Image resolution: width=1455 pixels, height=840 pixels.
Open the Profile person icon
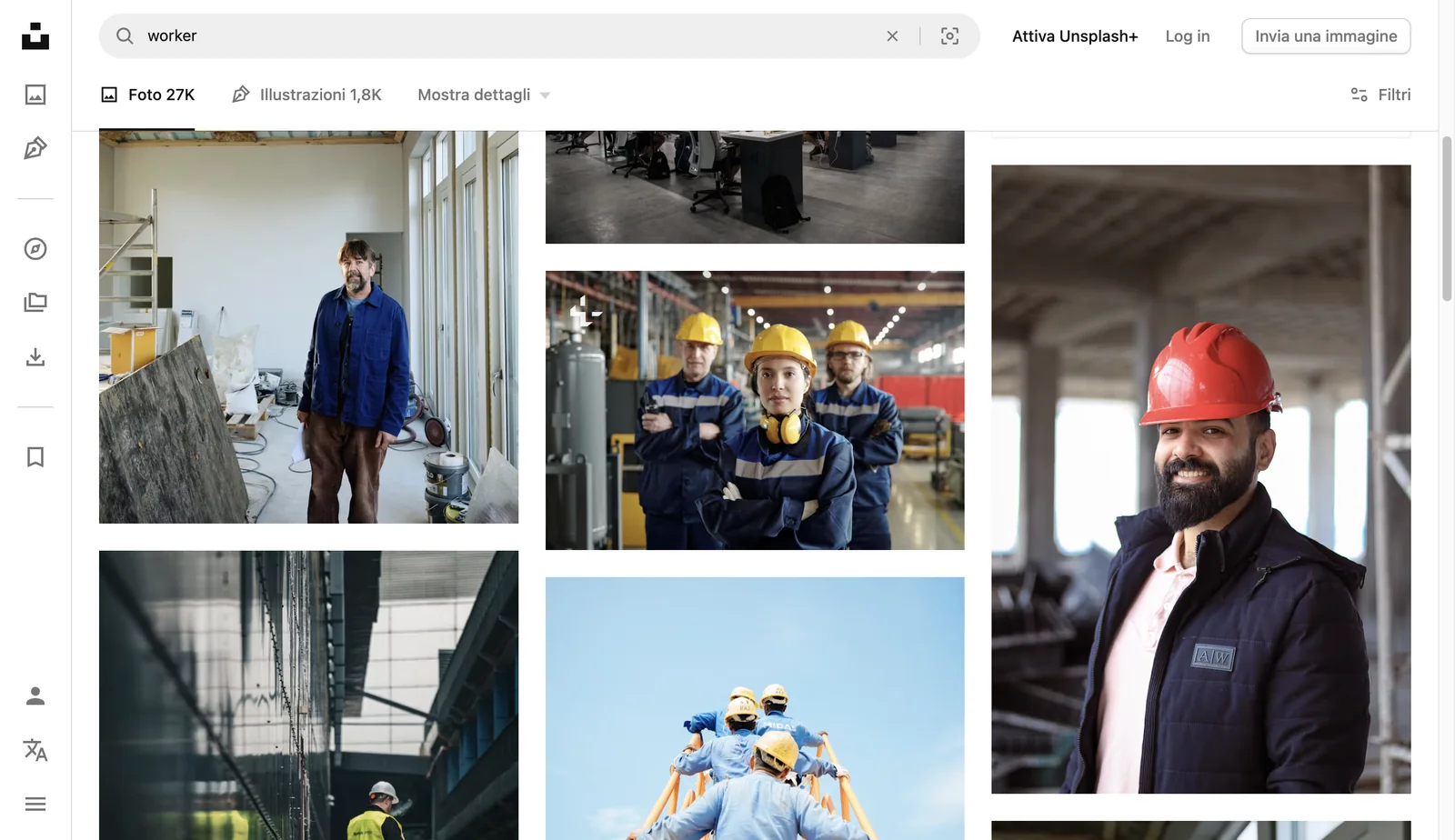click(35, 696)
